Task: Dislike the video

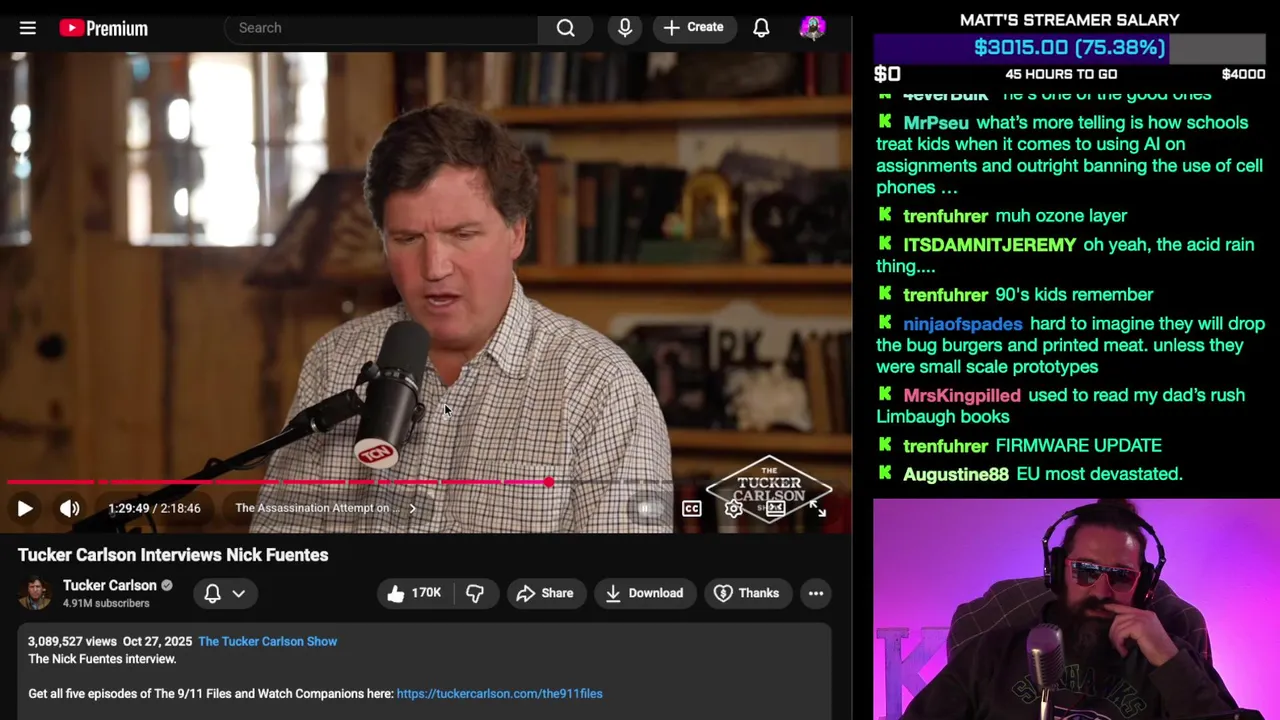Action: (x=475, y=593)
